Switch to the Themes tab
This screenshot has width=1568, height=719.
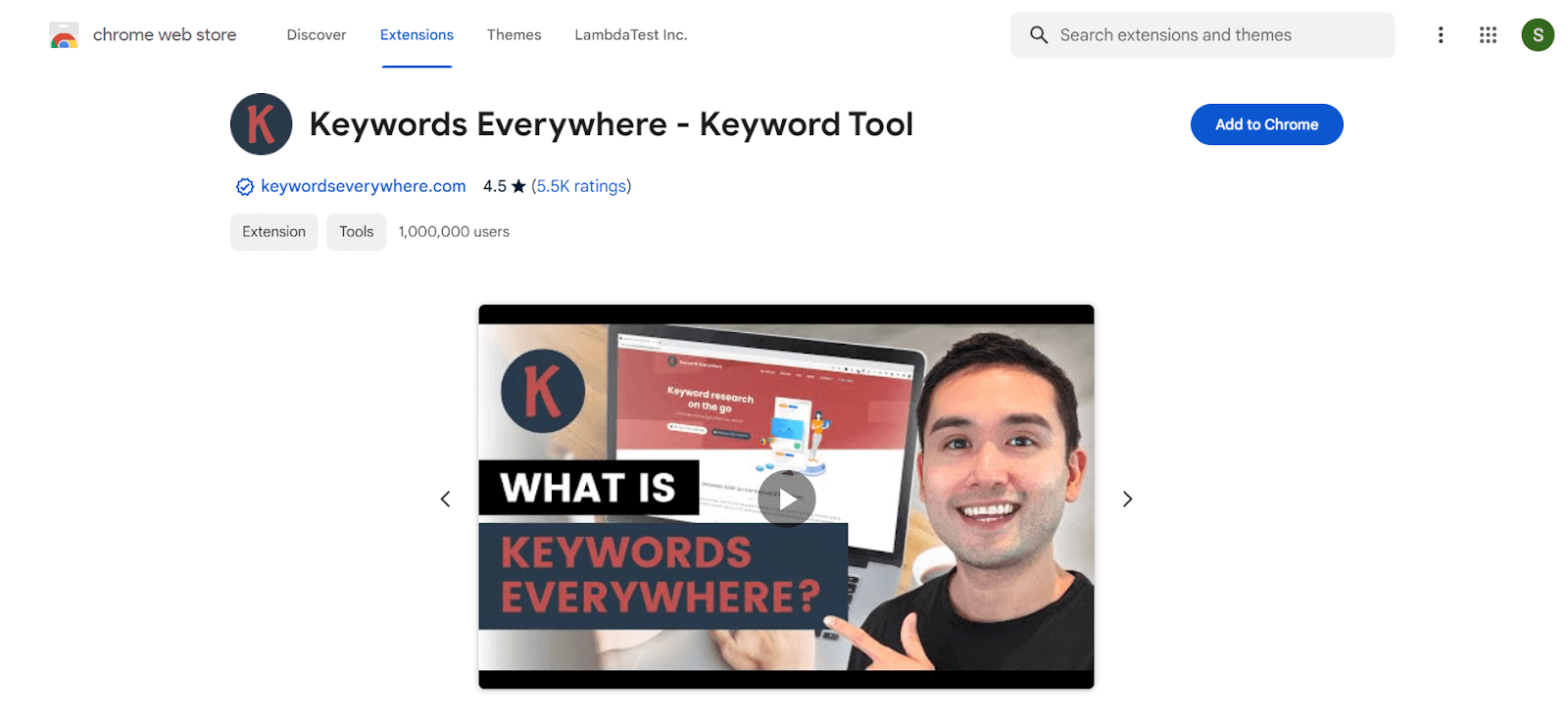pyautogui.click(x=514, y=35)
